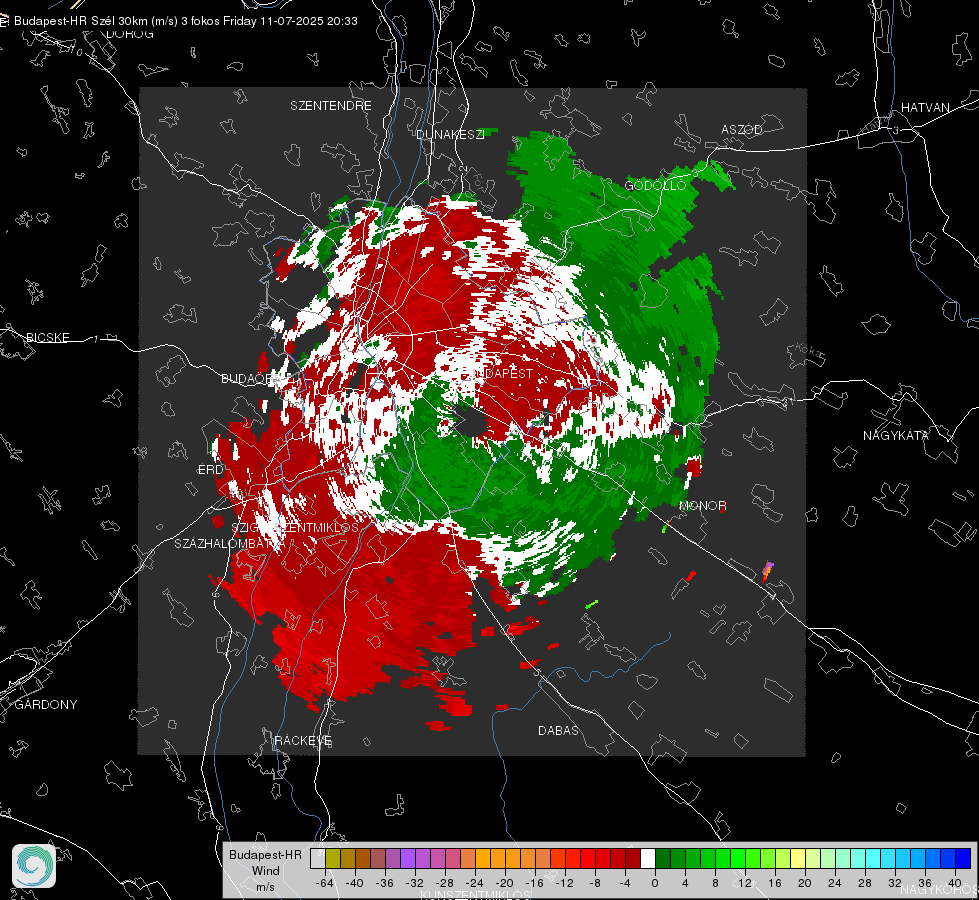
Task: Click the BICSKE city label
Action: 48,337
